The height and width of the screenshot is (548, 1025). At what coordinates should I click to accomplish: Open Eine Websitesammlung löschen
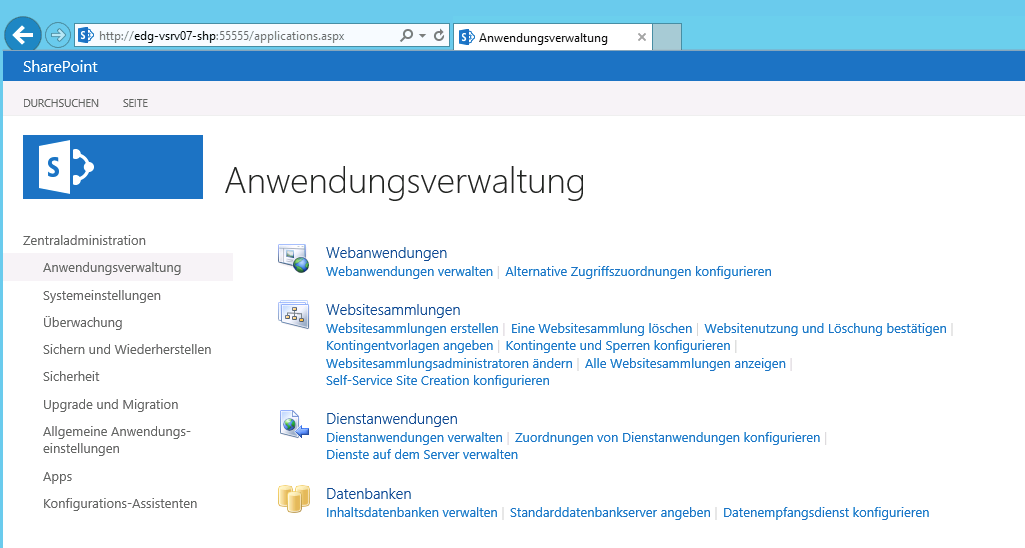pyautogui.click(x=601, y=328)
